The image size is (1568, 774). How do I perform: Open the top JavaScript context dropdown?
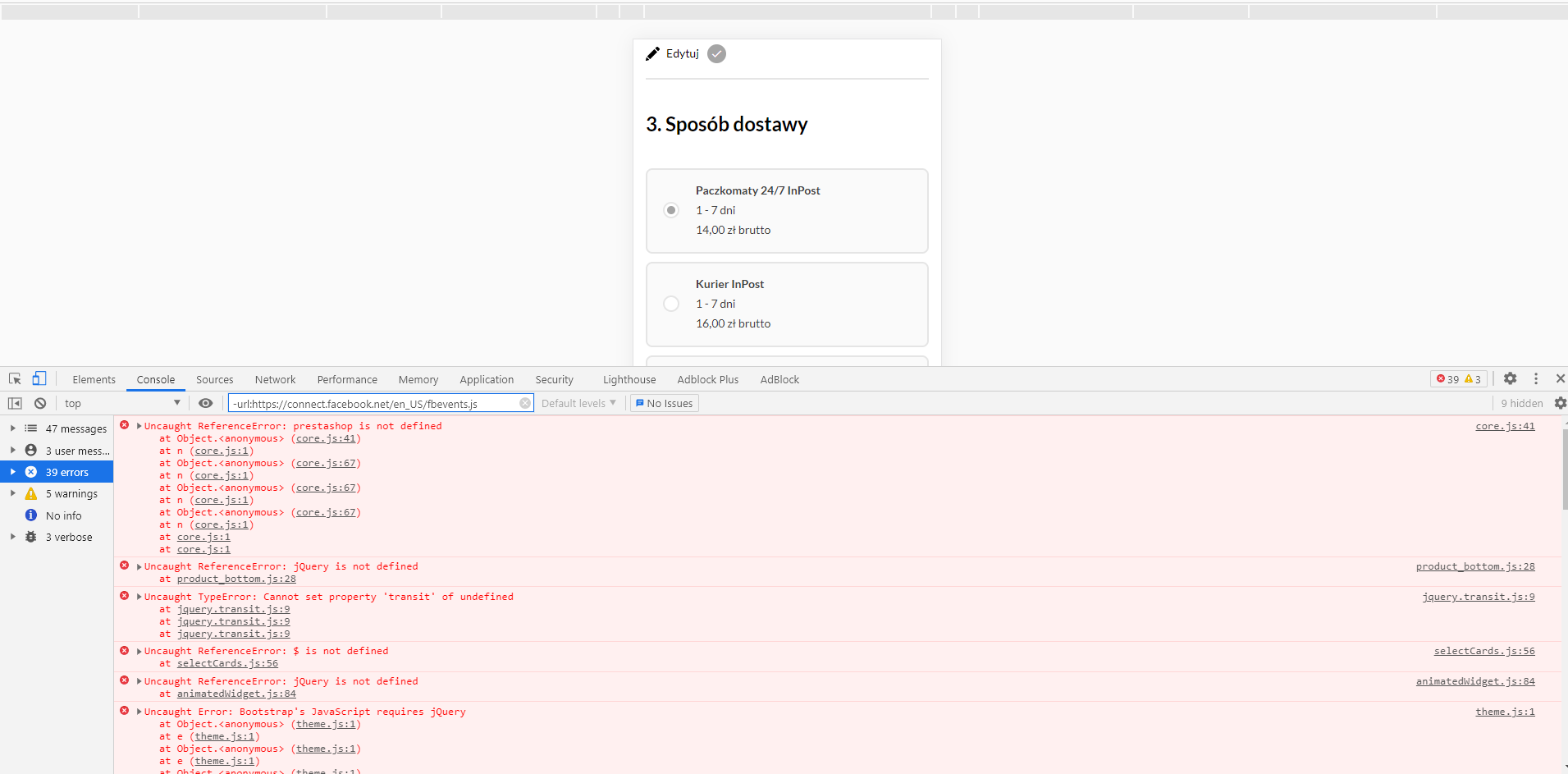122,403
